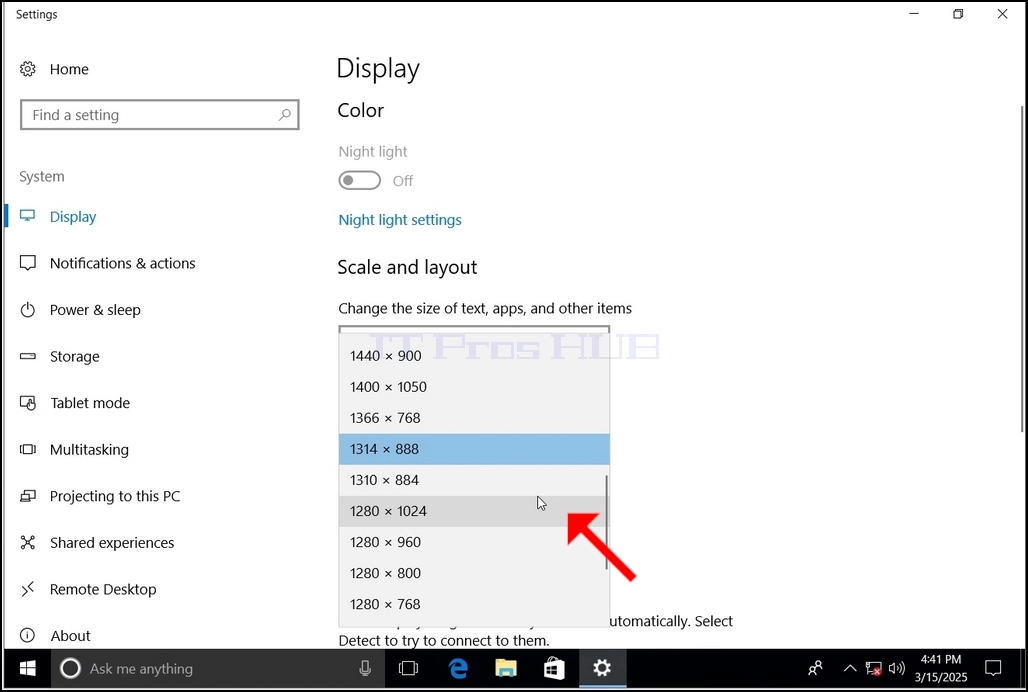Screen dimensions: 1028x692
Task: Click the volume speaker tray icon
Action: [897, 668]
